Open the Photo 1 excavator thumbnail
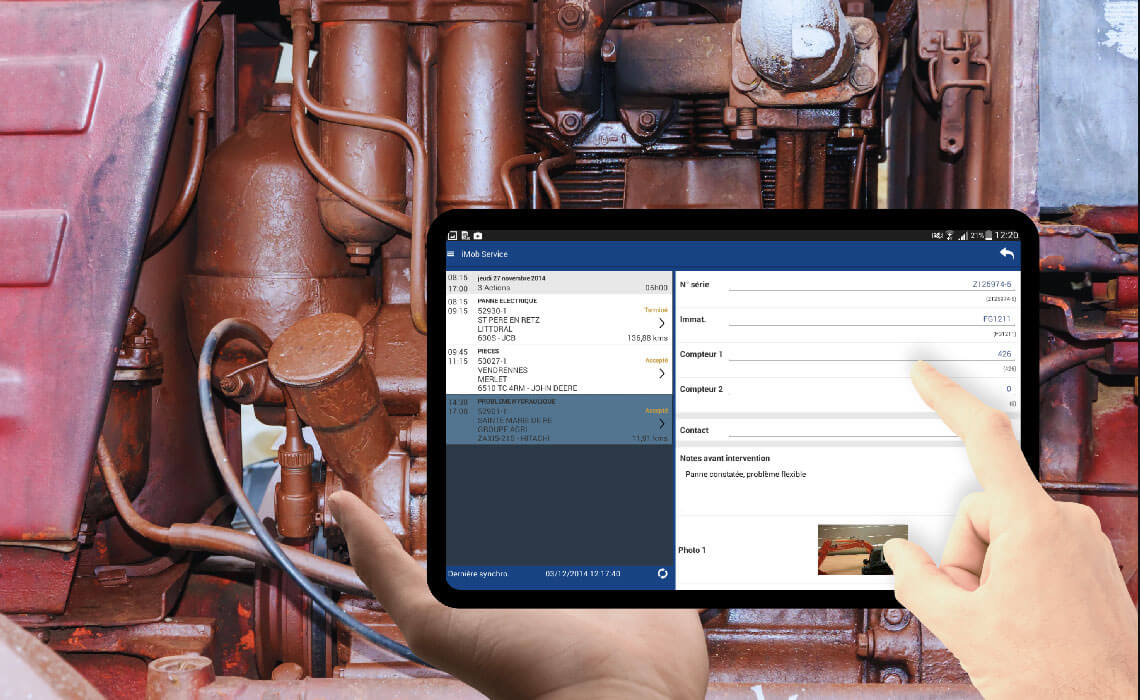The image size is (1140, 700). pyautogui.click(x=862, y=550)
